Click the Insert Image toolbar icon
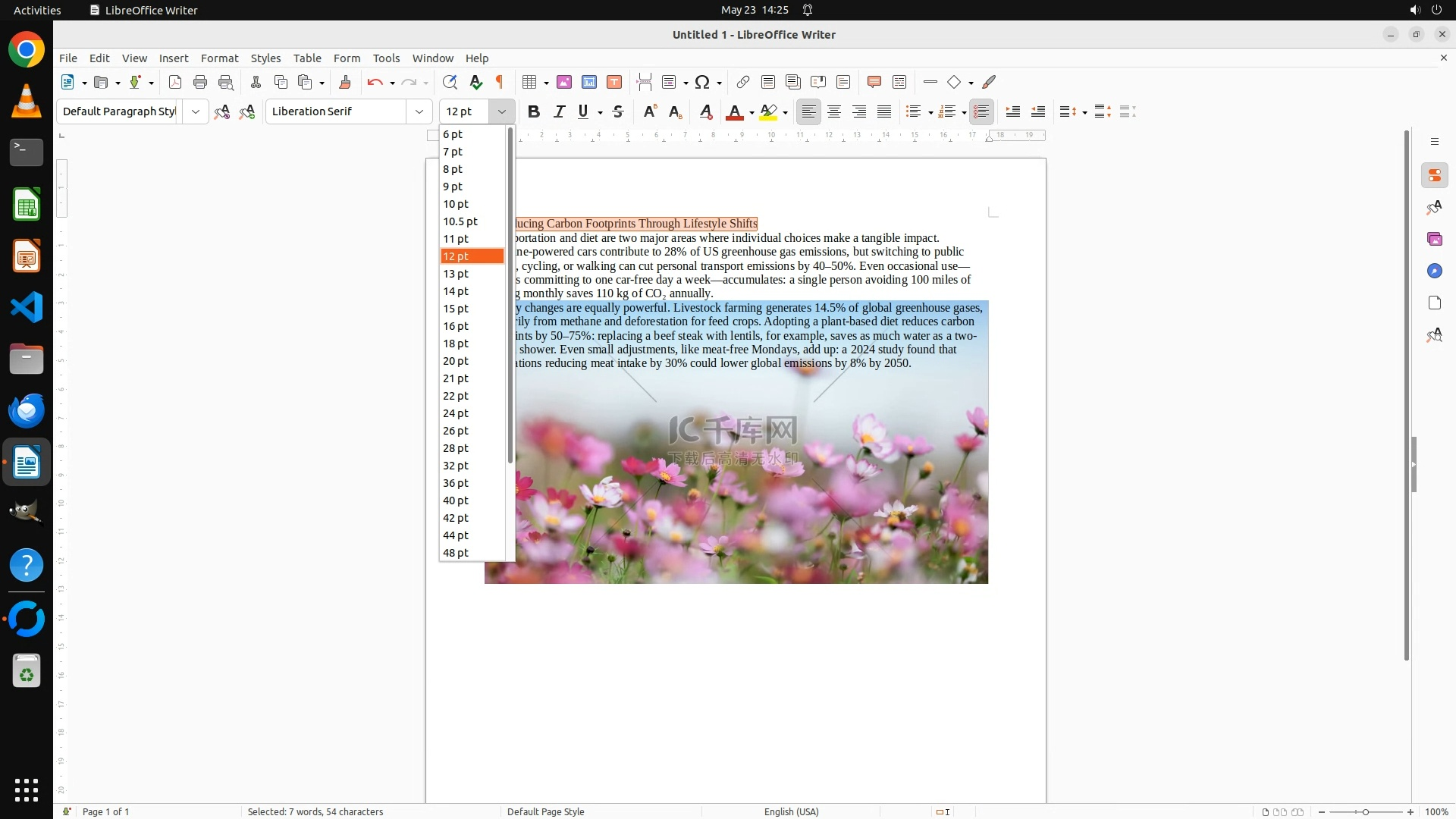 click(x=564, y=82)
